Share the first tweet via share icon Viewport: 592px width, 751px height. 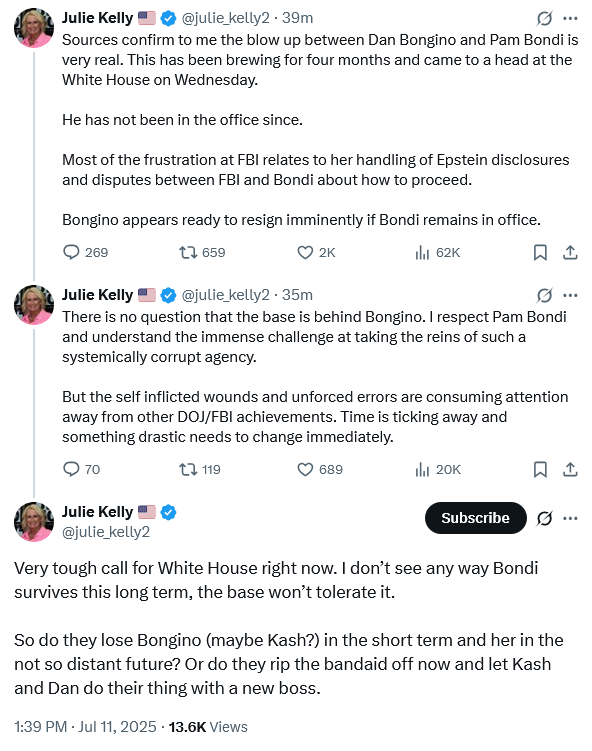pos(569,252)
